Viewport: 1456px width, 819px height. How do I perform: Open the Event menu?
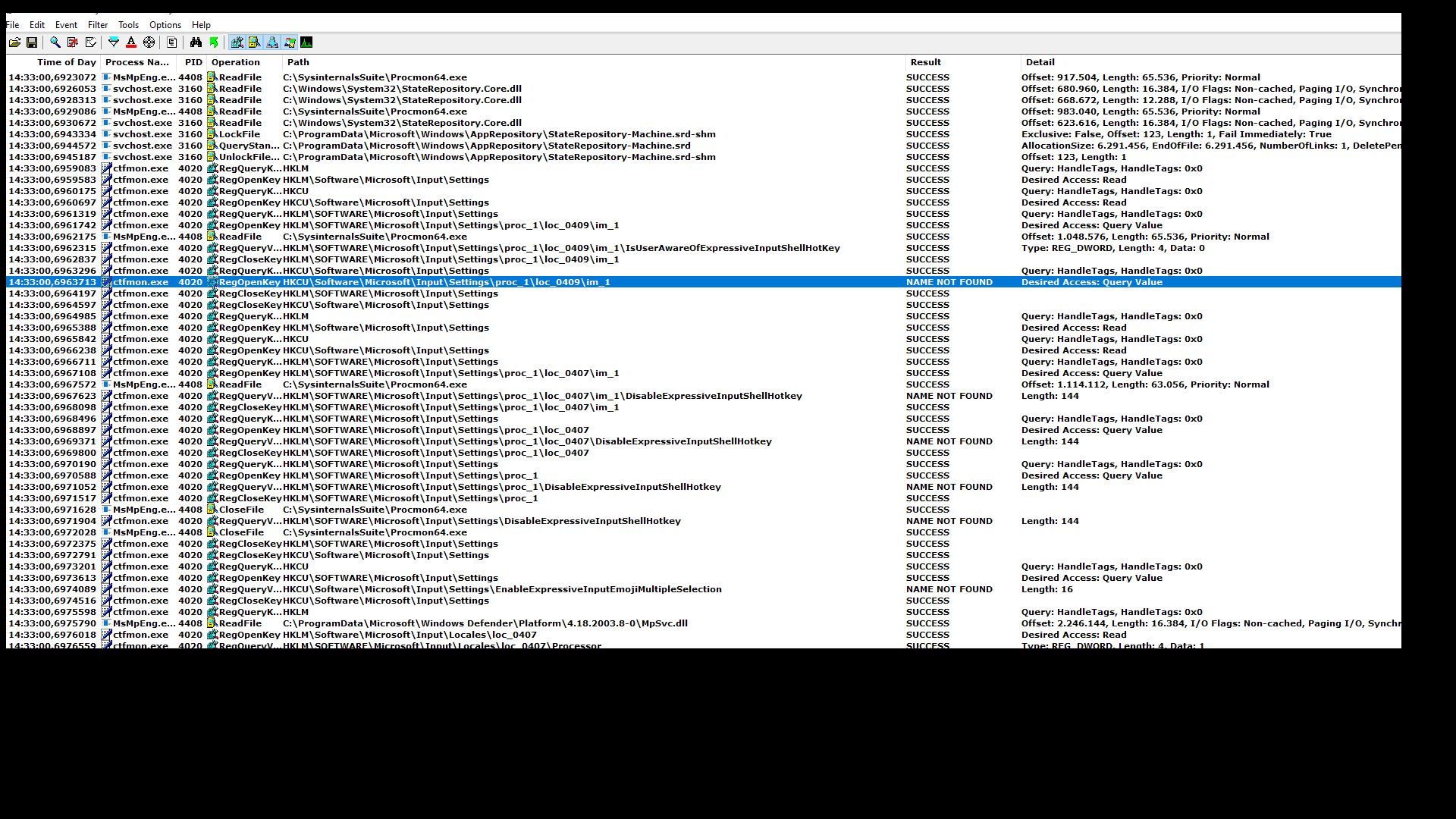pos(66,25)
